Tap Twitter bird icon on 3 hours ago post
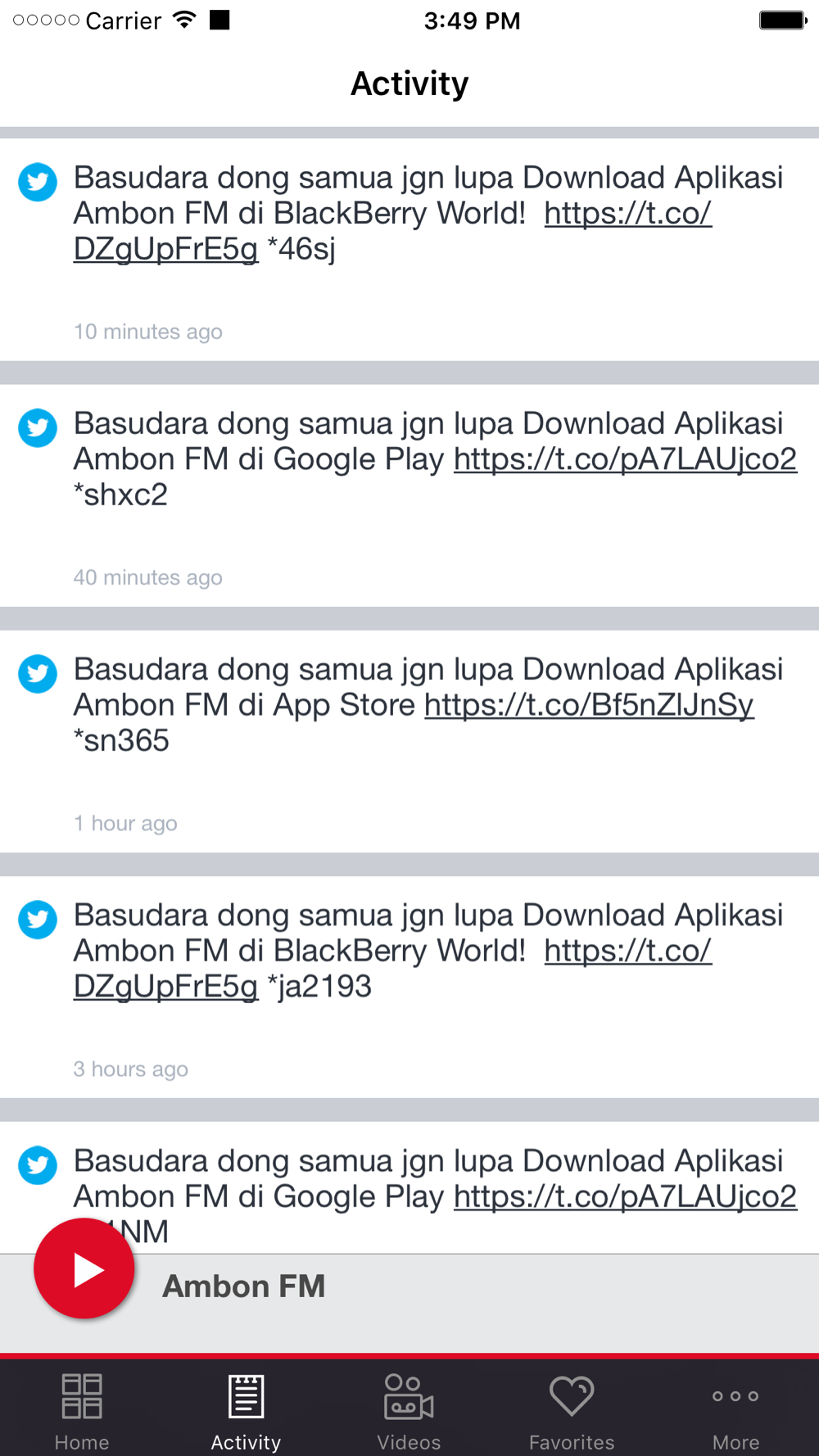The width and height of the screenshot is (819, 1456). 38,919
